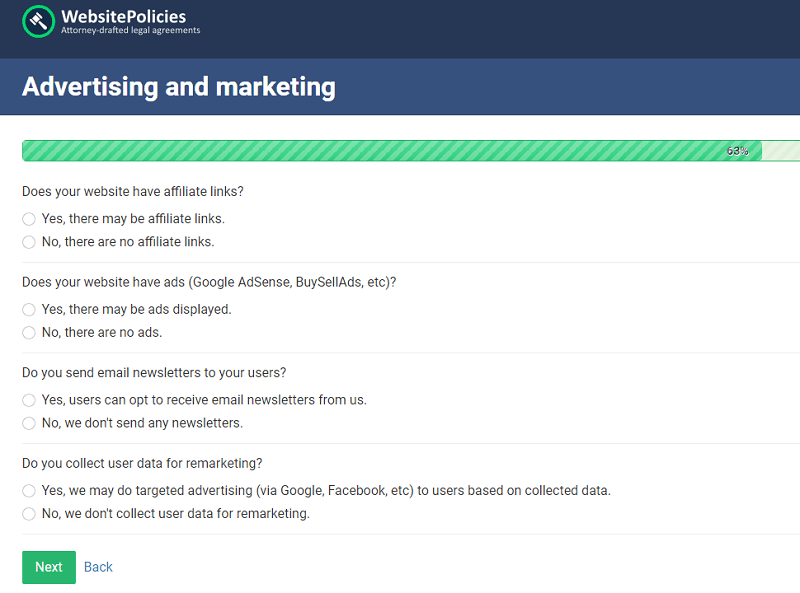Viewport: 800px width, 593px height.
Task: Go to previous step via Back link
Action: coord(98,567)
